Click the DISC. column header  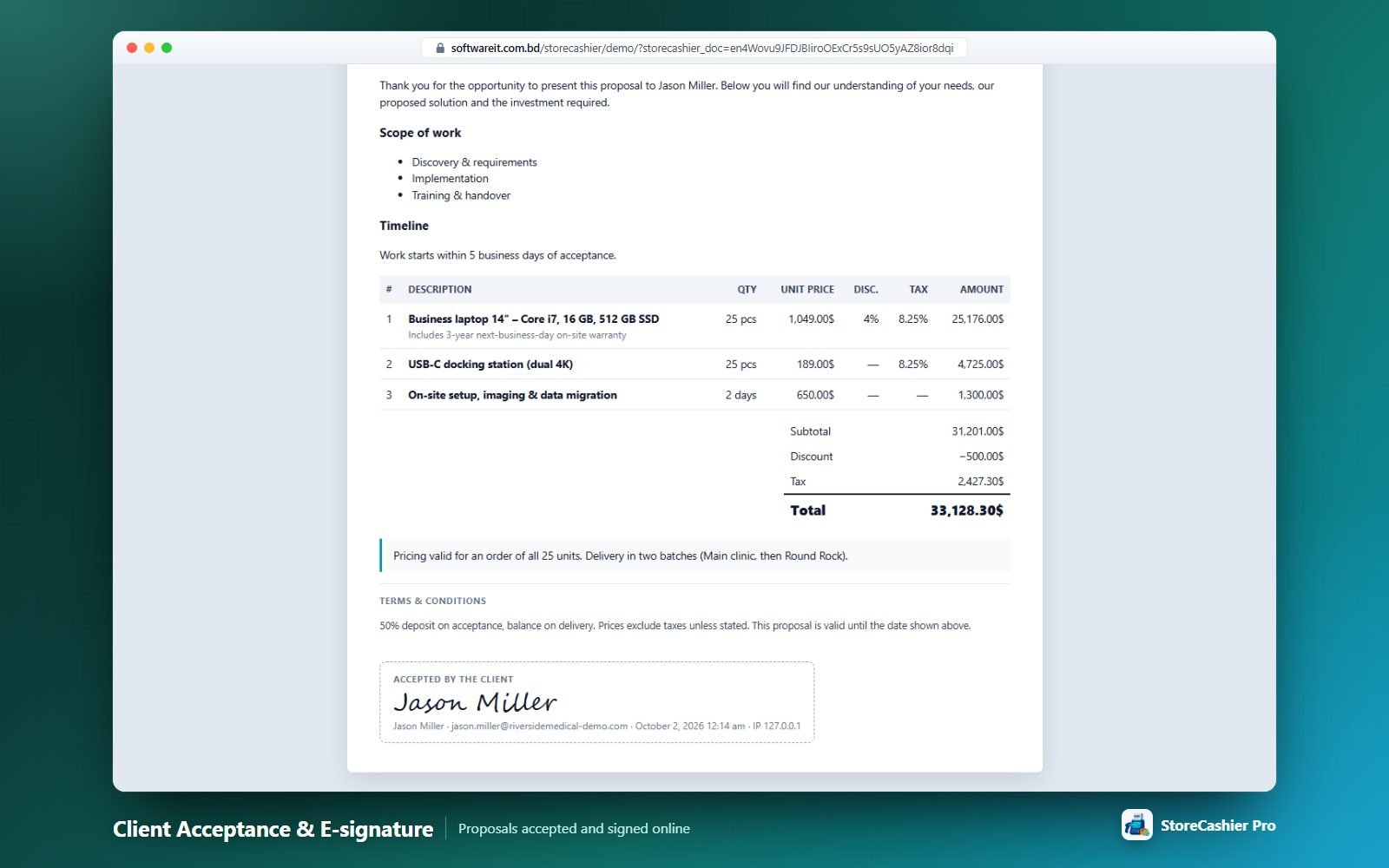pos(866,290)
